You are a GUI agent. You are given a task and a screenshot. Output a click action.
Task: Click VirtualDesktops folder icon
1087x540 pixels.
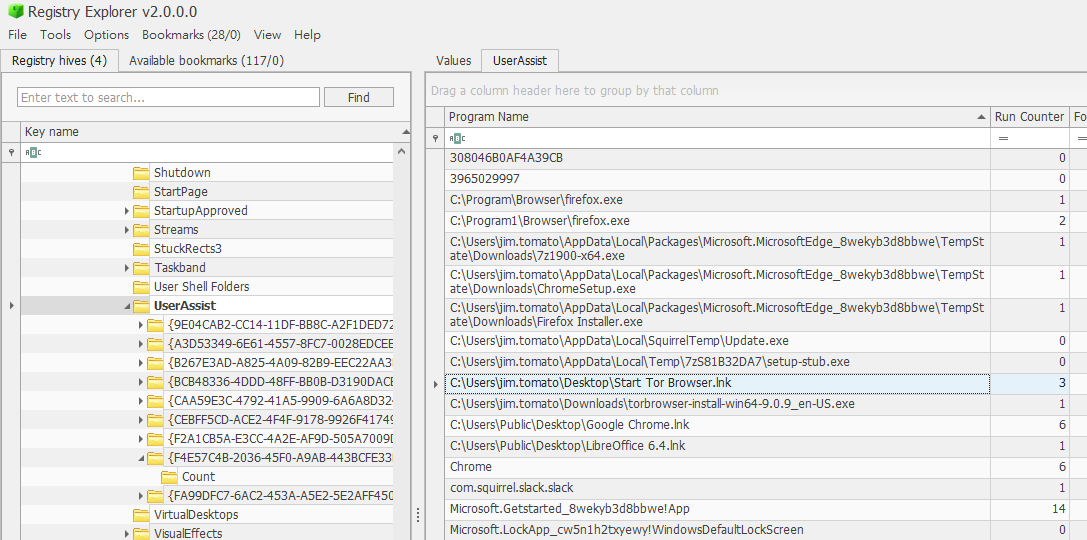pyautogui.click(x=141, y=514)
